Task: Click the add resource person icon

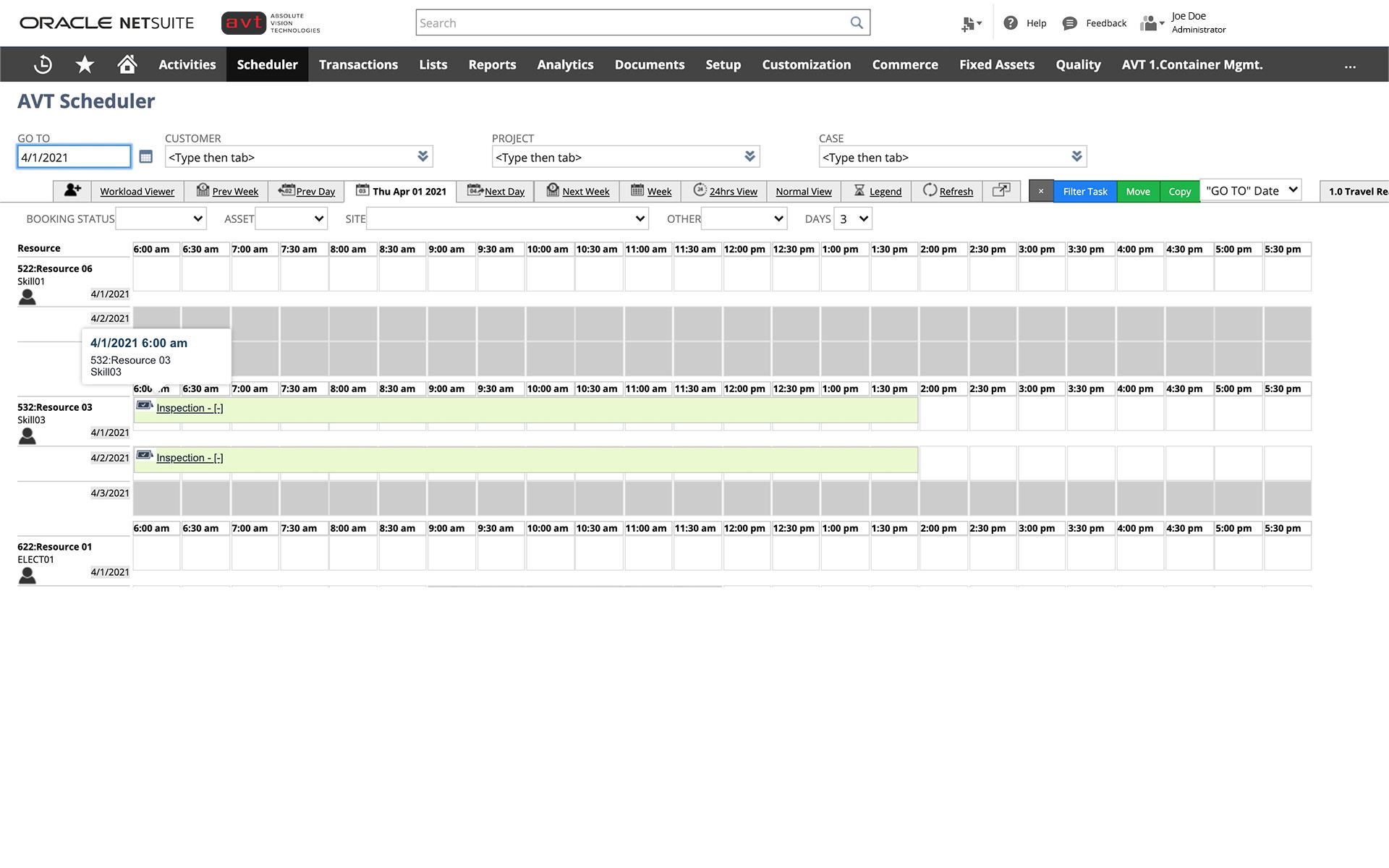Action: [x=72, y=190]
